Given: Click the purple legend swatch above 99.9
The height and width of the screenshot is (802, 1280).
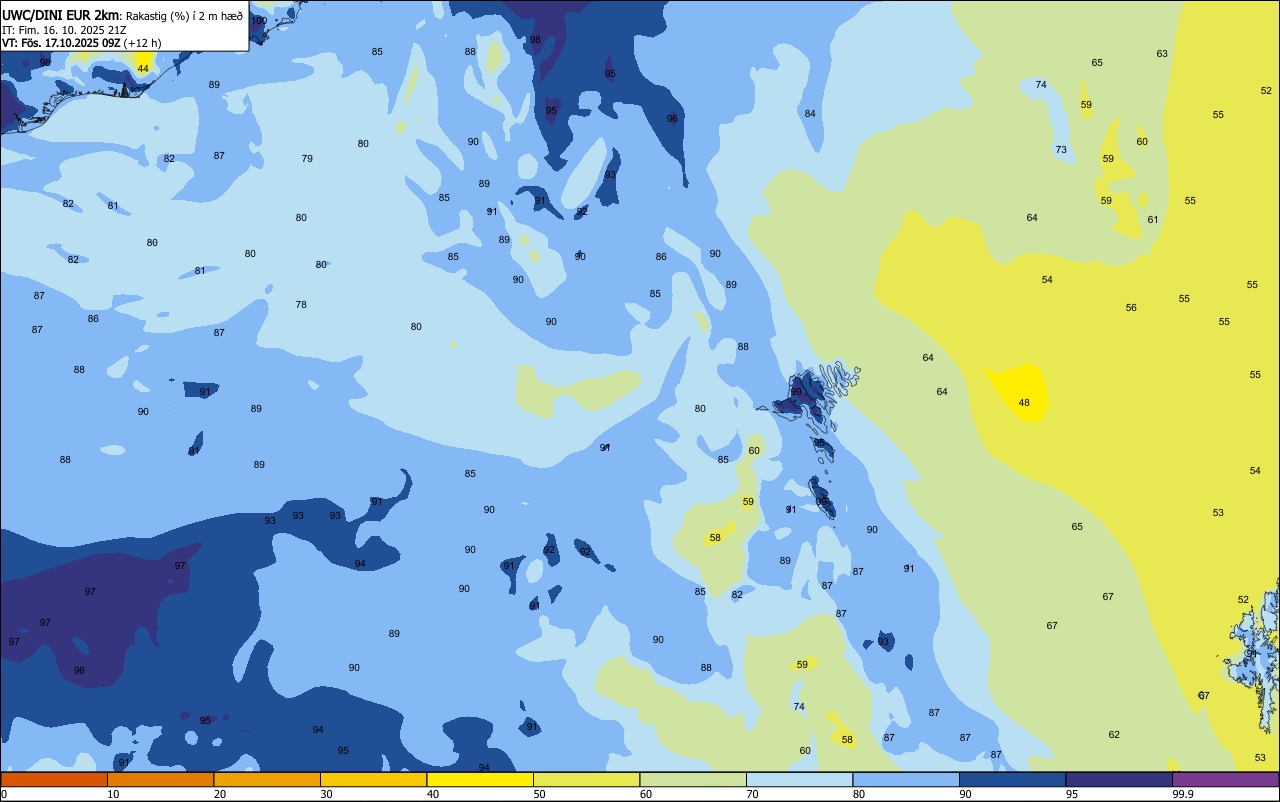Looking at the screenshot, I should (x=1225, y=779).
